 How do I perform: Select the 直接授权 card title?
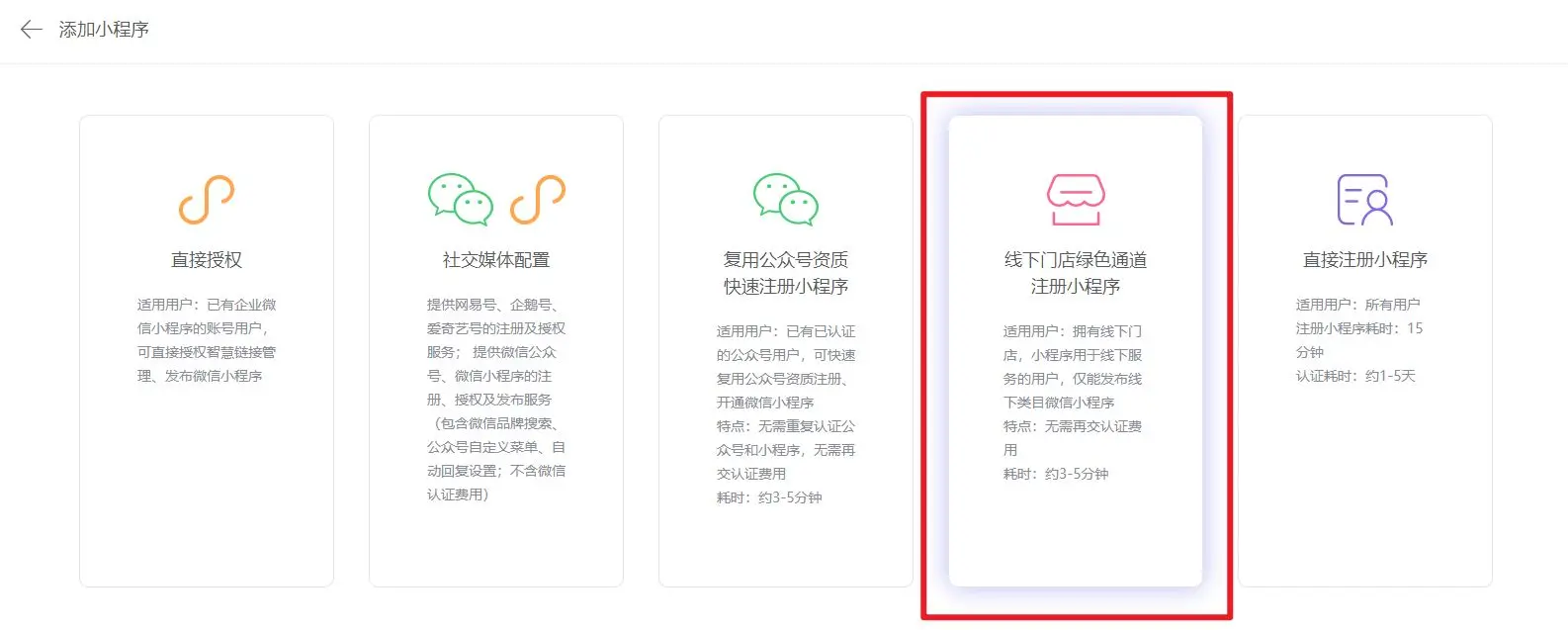coord(207,260)
